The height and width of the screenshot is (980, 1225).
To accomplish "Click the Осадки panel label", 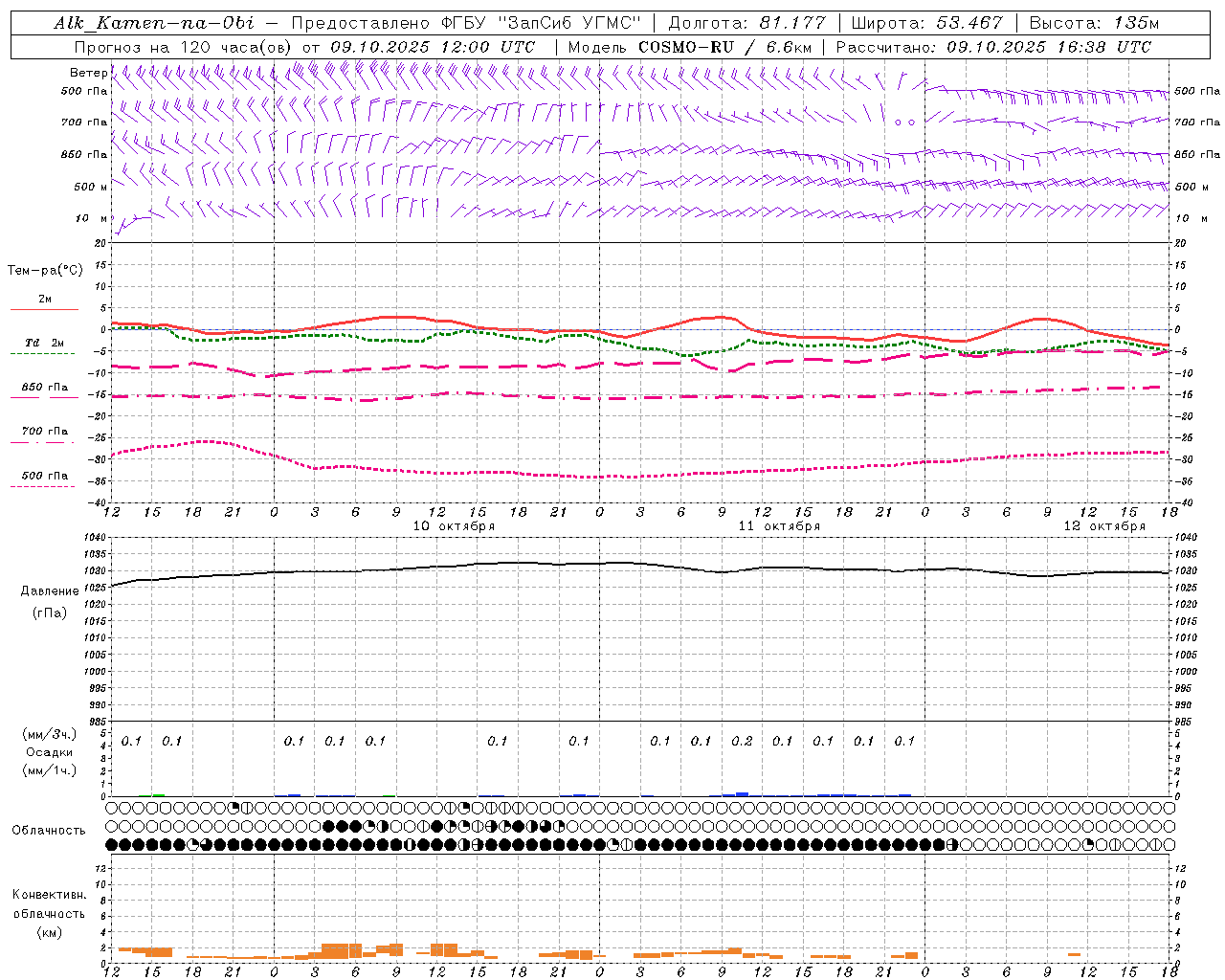I will tap(50, 752).
